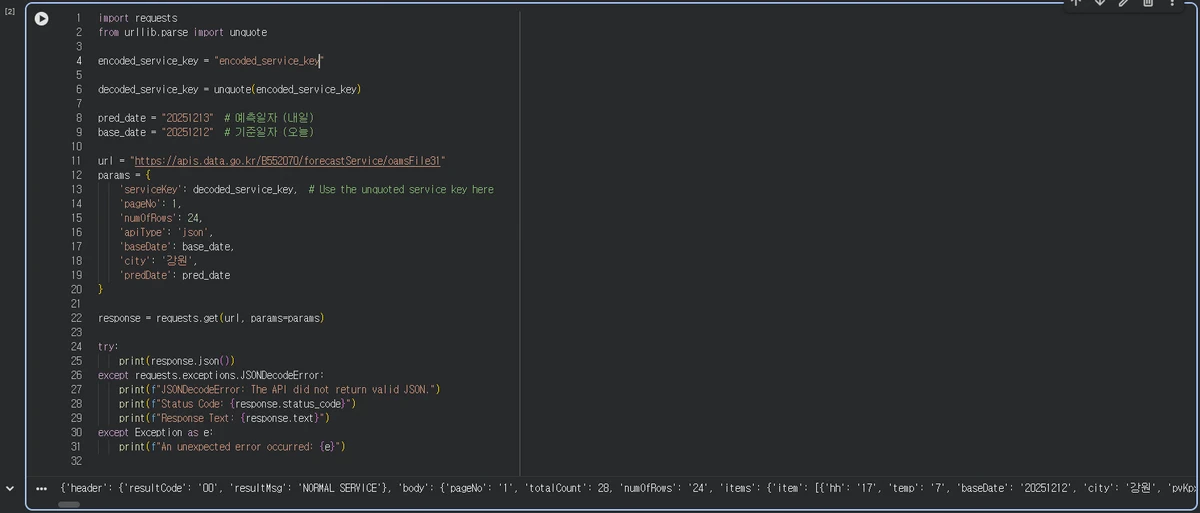
Task: Click the [2] execution count indicator
Action: (10, 12)
